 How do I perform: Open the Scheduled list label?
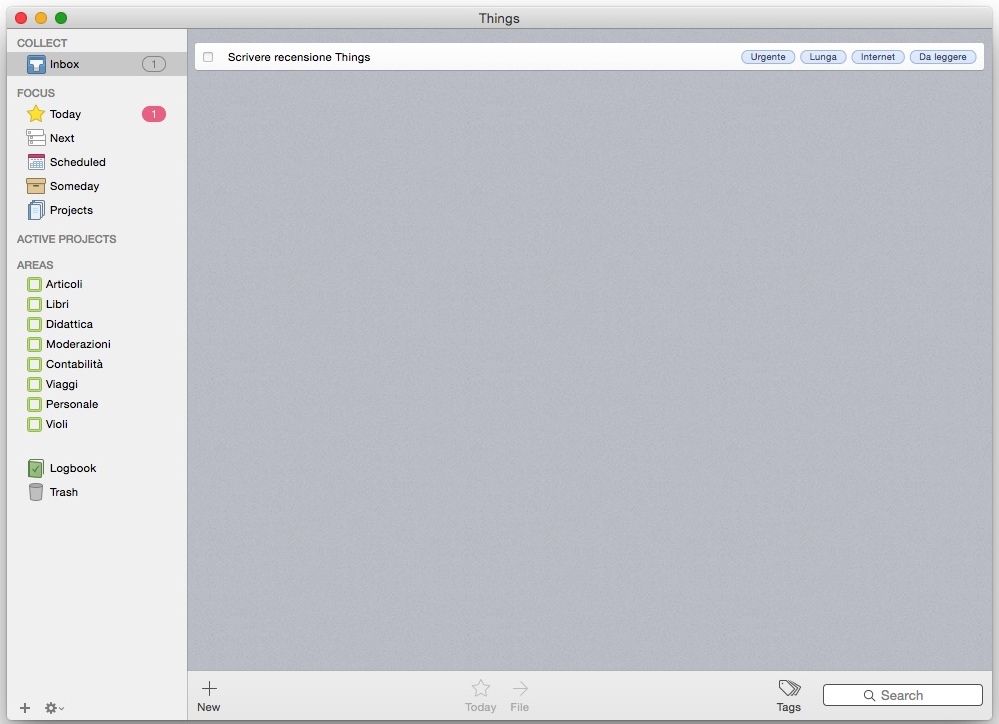pyautogui.click(x=78, y=162)
